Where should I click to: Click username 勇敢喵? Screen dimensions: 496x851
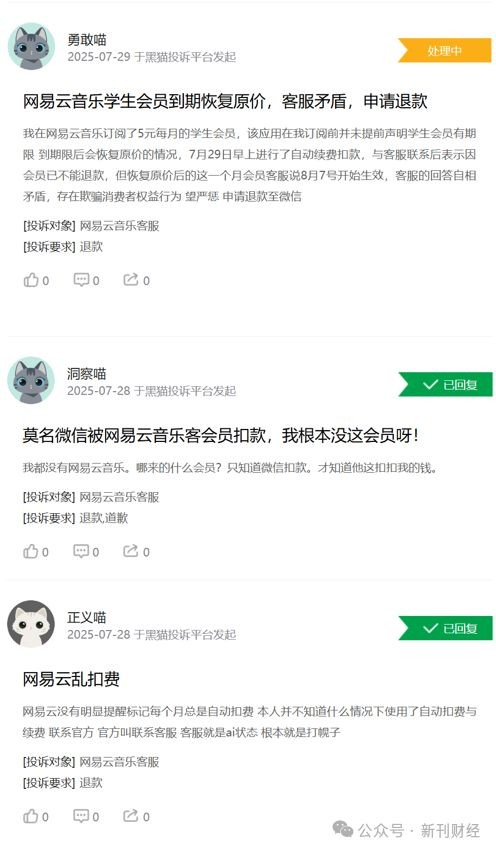87,39
